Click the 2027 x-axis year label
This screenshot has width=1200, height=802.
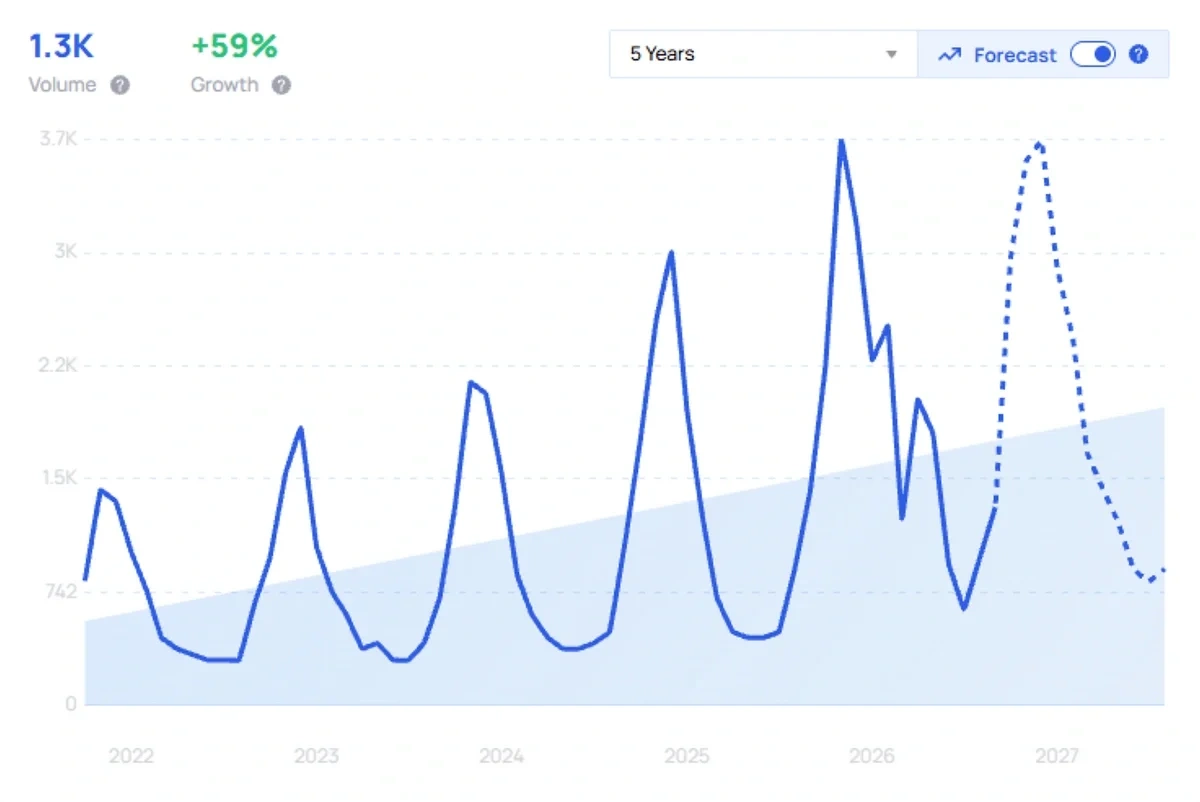pyautogui.click(x=1056, y=756)
